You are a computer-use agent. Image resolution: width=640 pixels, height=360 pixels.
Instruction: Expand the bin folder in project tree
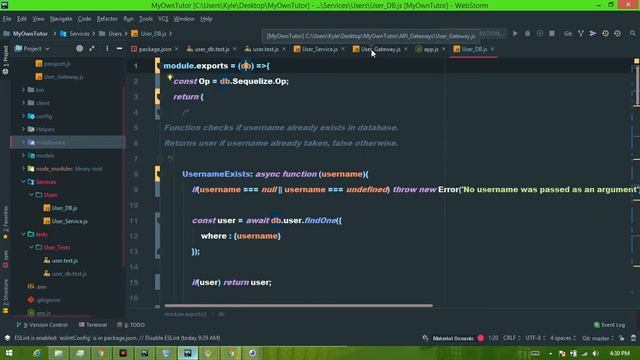click(23, 90)
